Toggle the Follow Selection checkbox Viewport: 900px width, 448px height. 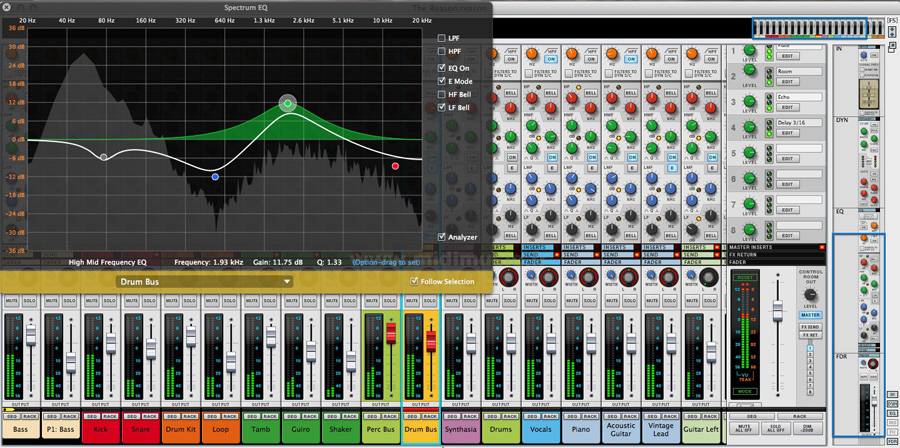pos(415,282)
